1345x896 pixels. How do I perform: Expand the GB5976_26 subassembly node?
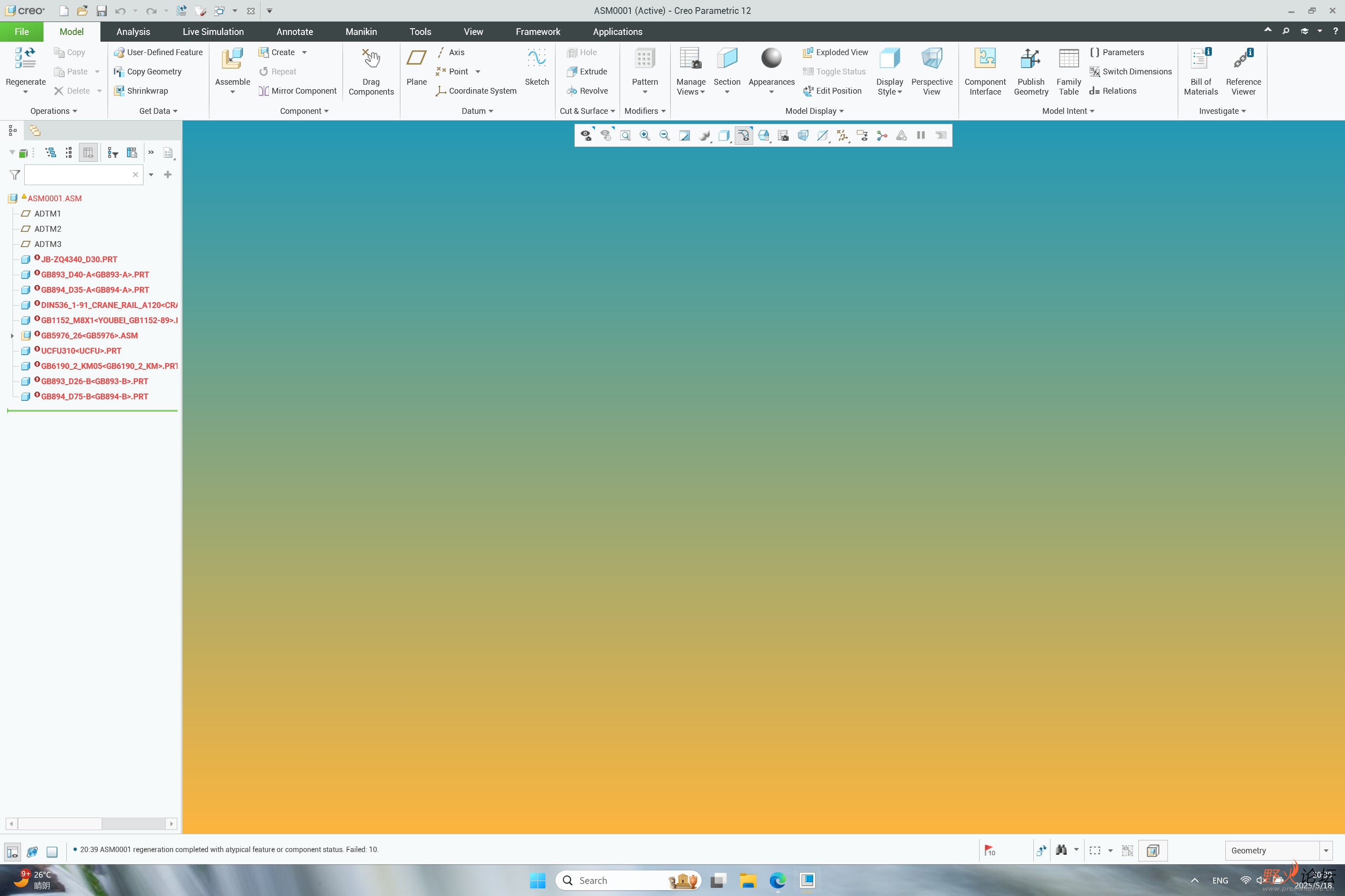pyautogui.click(x=12, y=335)
